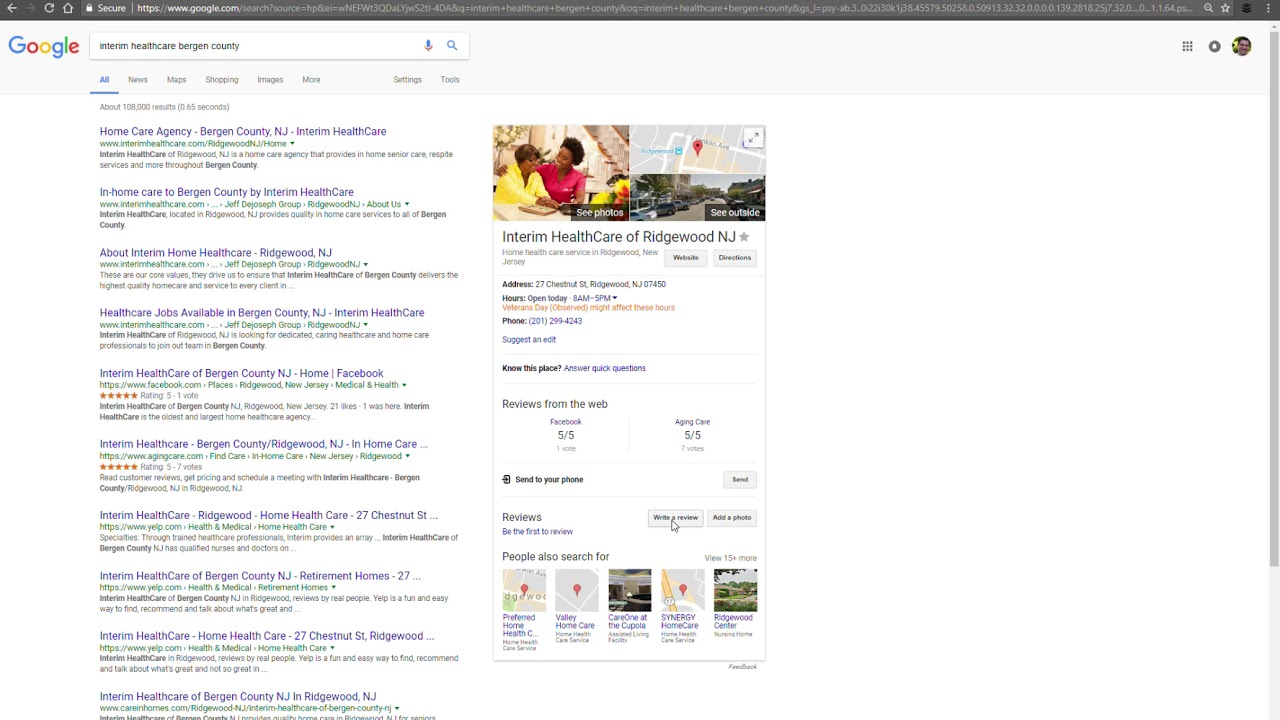
Task: Open the Google apps grid
Action: (x=1187, y=46)
